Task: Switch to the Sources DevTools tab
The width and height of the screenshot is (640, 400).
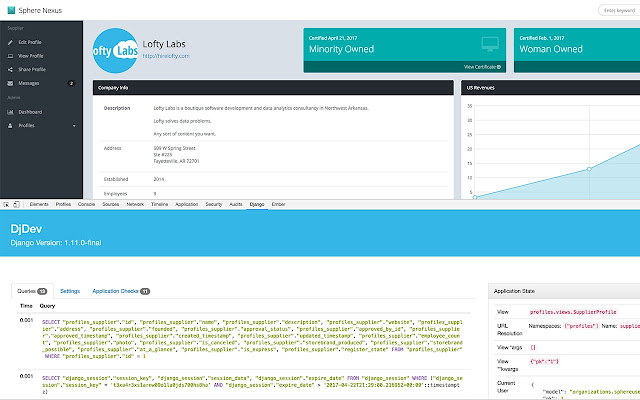Action: 111,204
